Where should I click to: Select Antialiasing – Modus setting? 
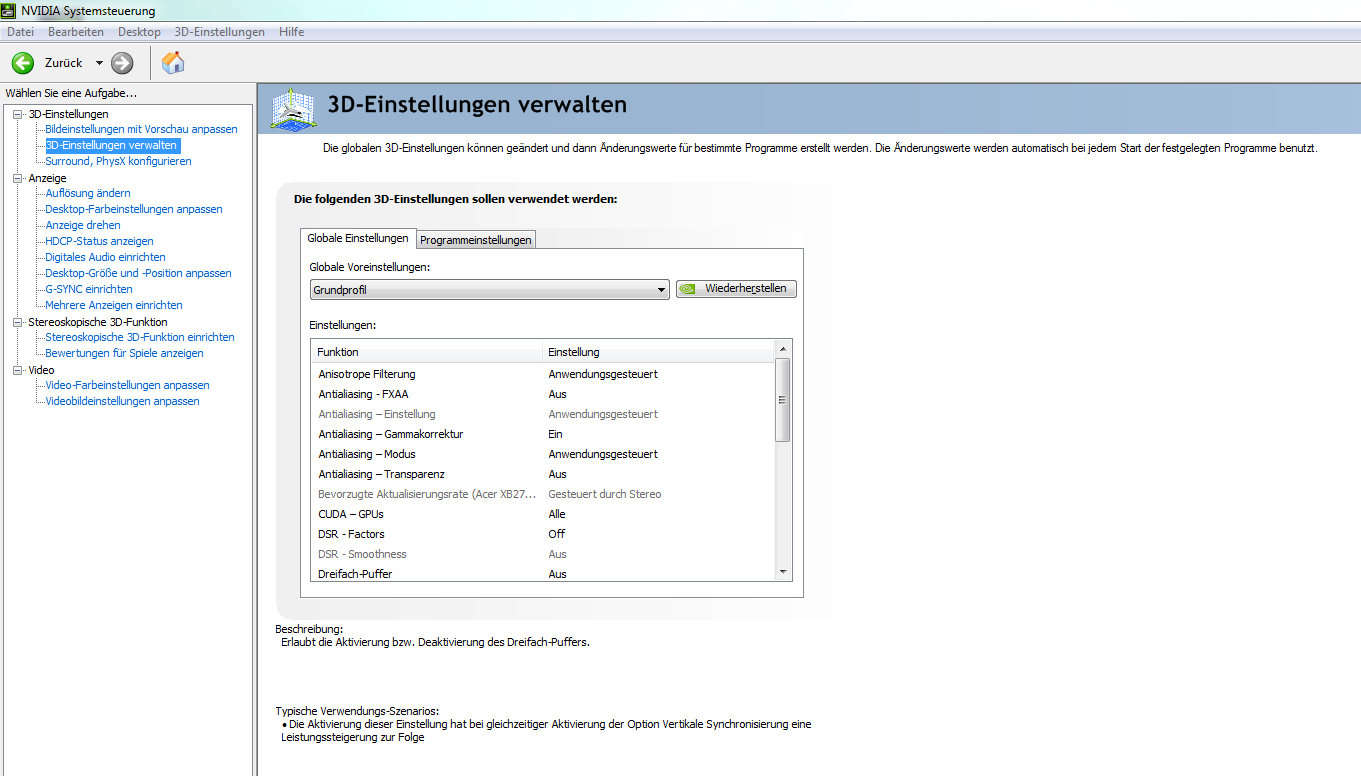point(543,454)
